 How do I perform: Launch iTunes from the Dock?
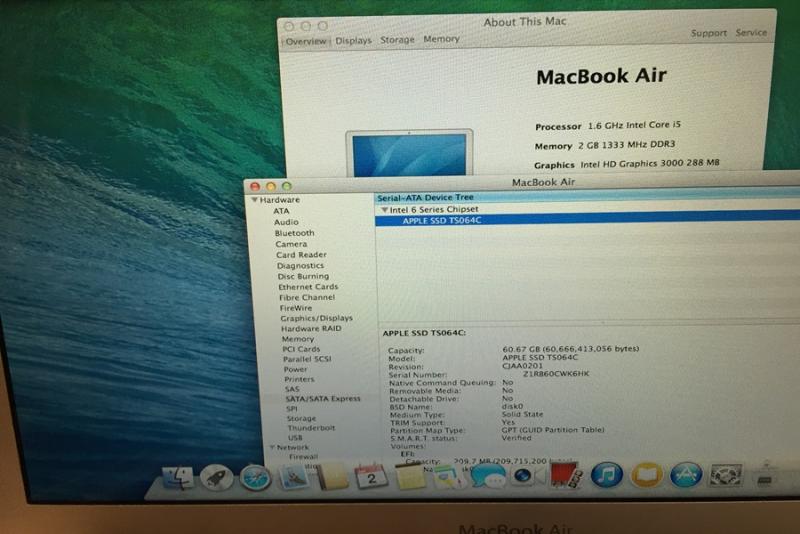coord(606,474)
